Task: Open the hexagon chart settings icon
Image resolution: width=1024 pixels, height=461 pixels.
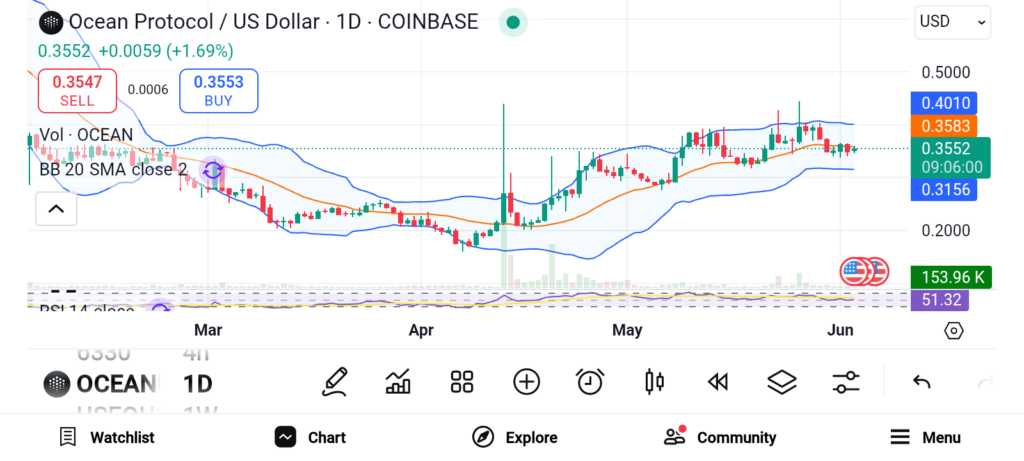Action: pos(953,331)
